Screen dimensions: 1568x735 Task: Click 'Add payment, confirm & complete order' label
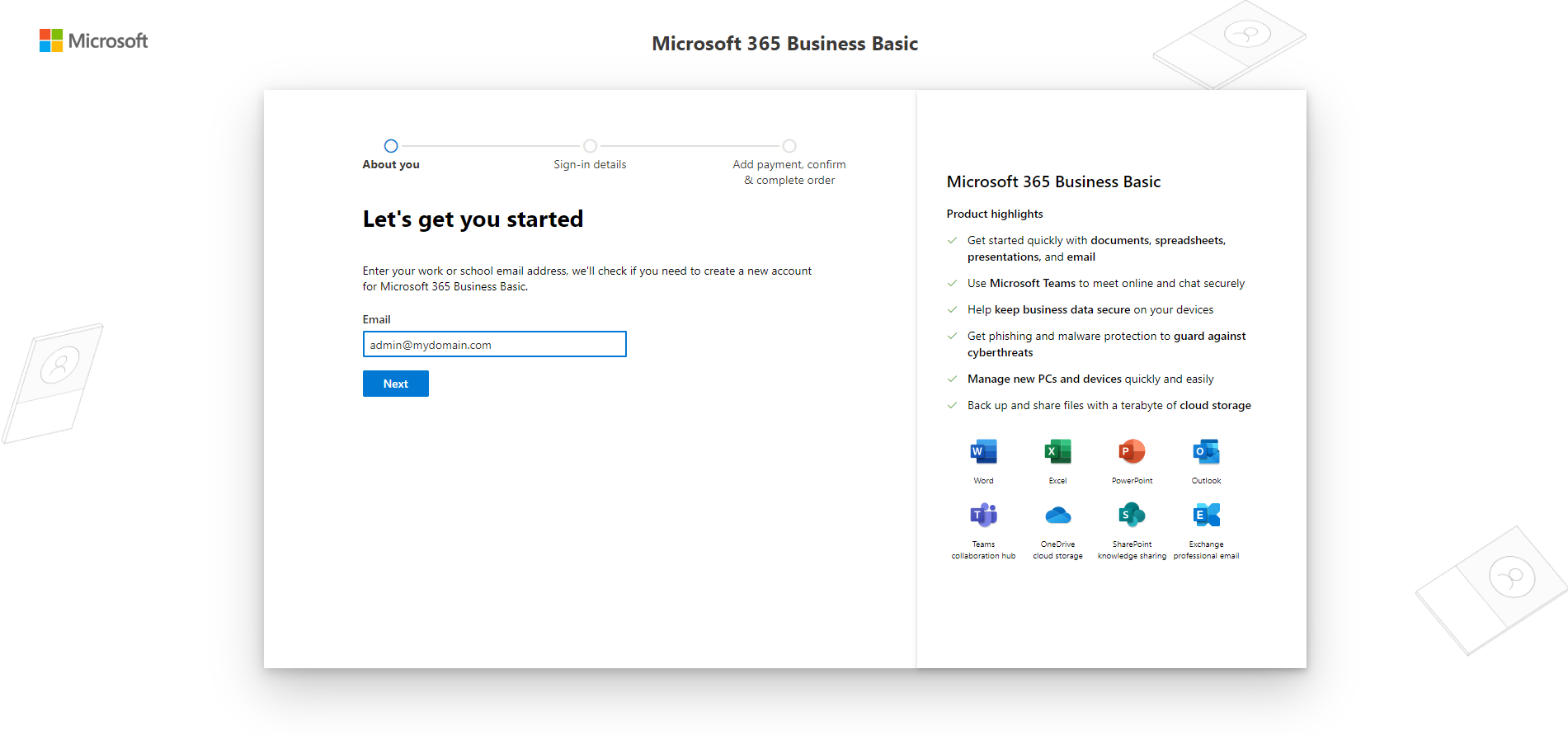coord(789,172)
